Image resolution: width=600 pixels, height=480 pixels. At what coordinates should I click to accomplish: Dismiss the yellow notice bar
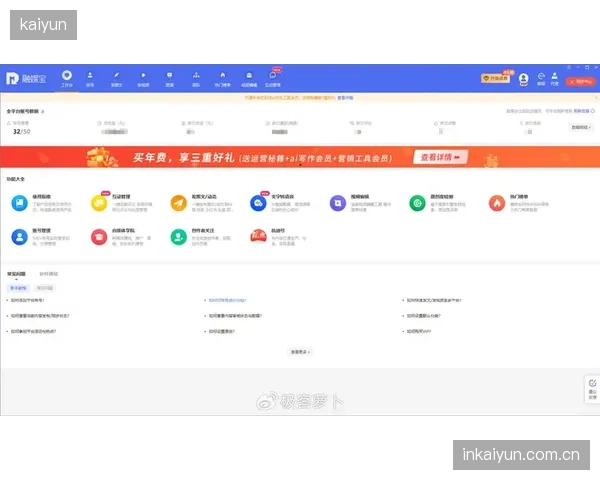pyautogui.click(x=596, y=98)
